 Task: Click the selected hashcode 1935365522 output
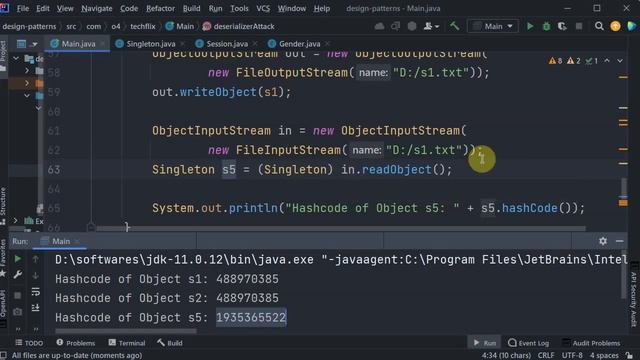coord(251,318)
